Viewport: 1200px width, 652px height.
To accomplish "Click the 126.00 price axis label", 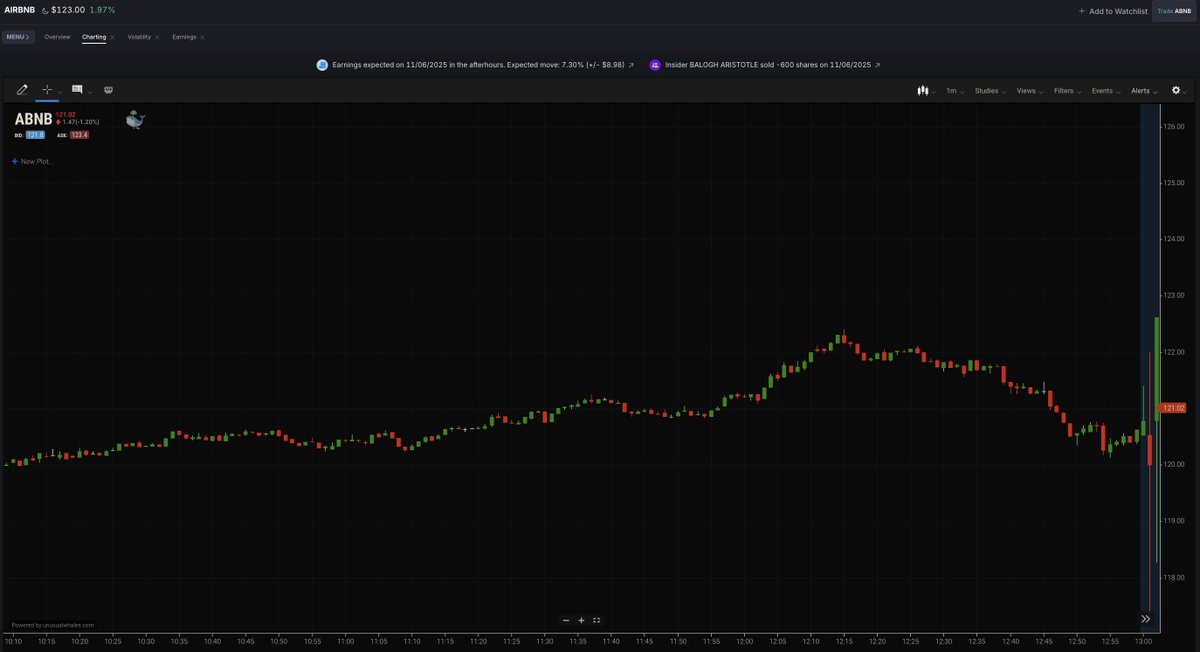I will click(1174, 126).
